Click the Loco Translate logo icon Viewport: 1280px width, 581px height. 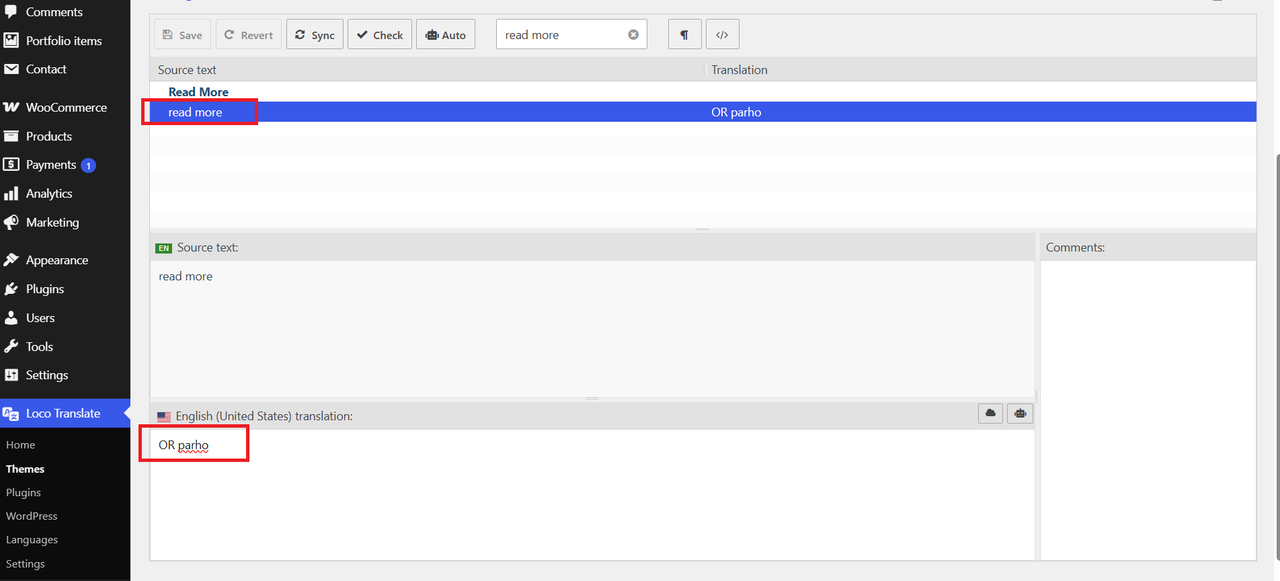[x=11, y=413]
